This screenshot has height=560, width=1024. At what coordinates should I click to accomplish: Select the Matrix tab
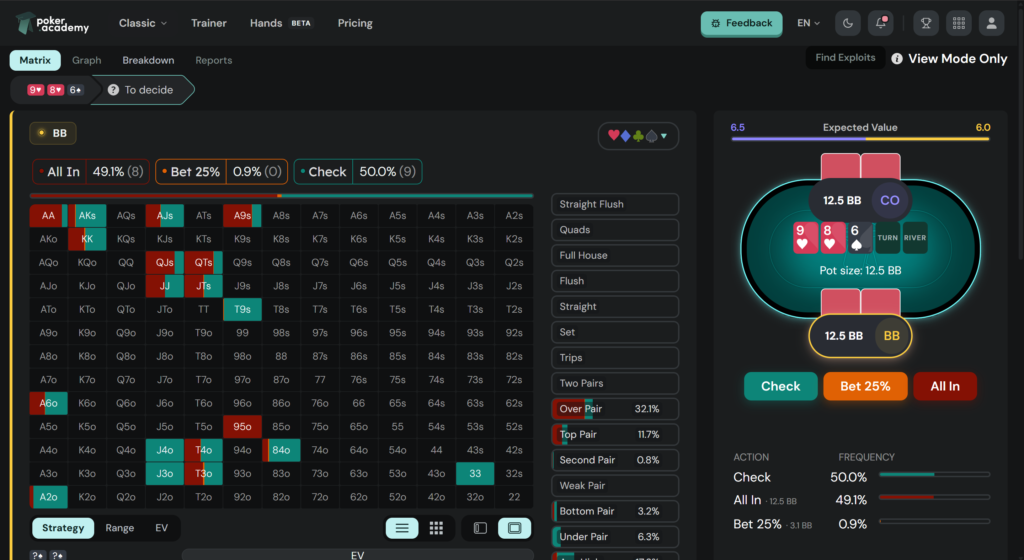[35, 60]
